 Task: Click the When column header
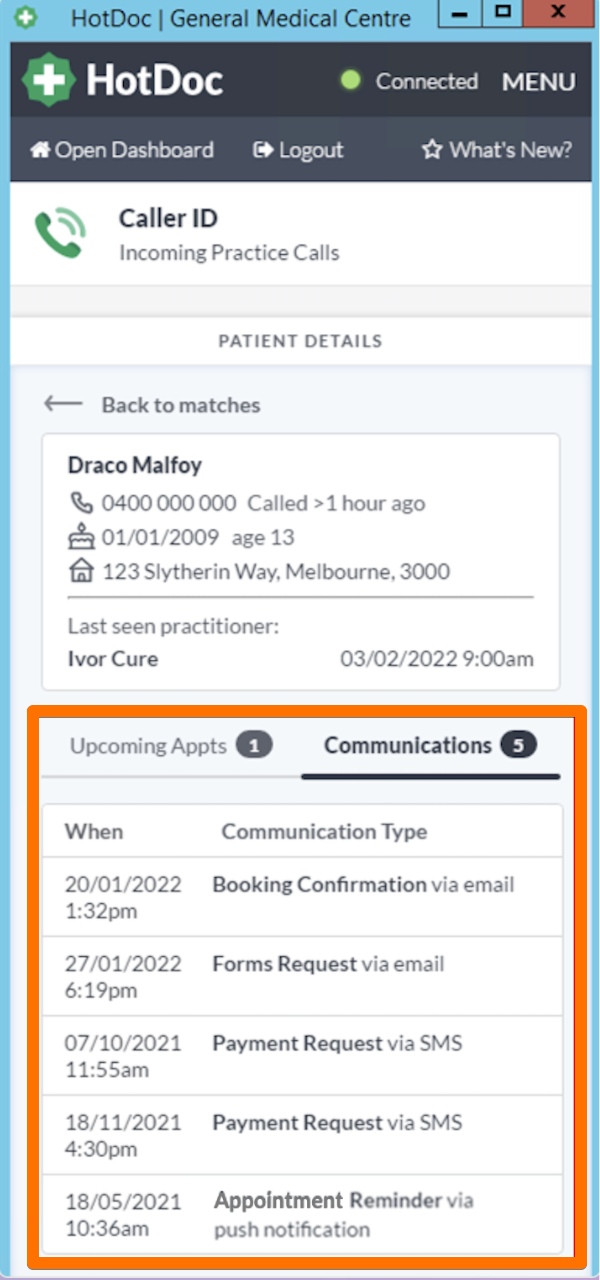pos(94,832)
